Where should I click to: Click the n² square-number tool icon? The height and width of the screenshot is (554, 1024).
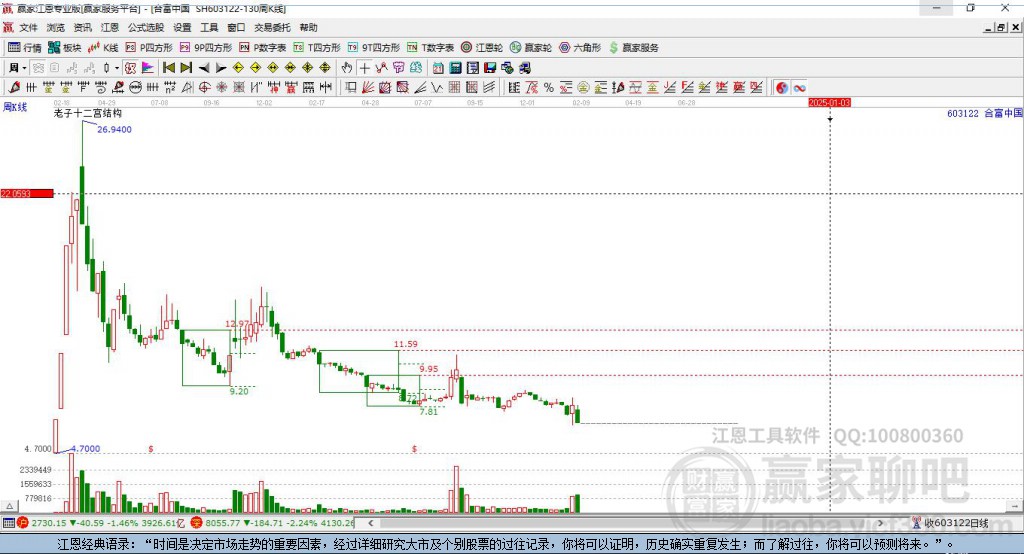pos(170,88)
